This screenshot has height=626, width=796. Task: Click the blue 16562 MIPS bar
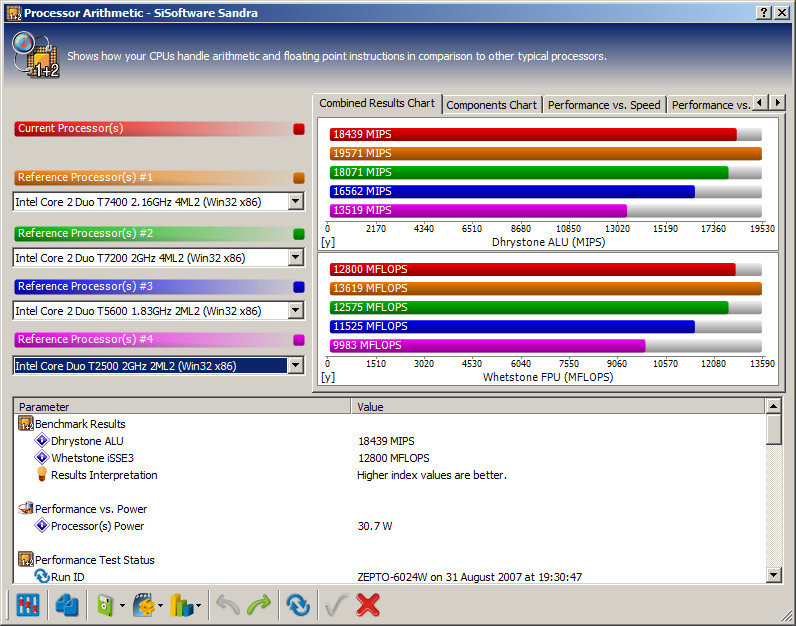[x=512, y=191]
